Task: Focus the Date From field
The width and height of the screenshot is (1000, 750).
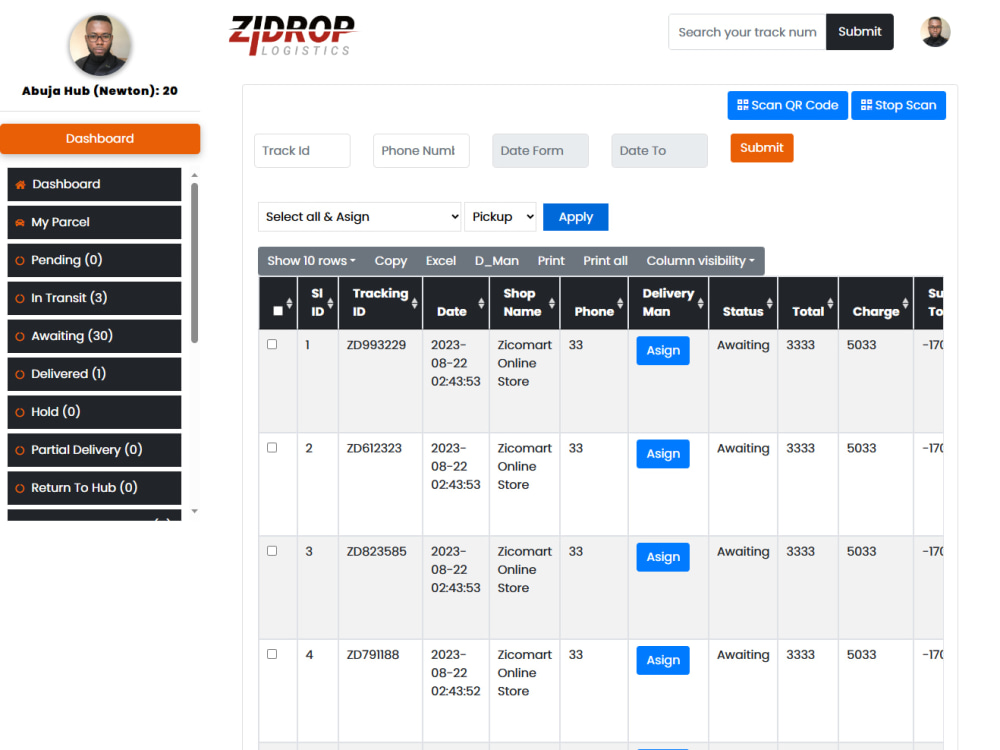Action: (540, 151)
